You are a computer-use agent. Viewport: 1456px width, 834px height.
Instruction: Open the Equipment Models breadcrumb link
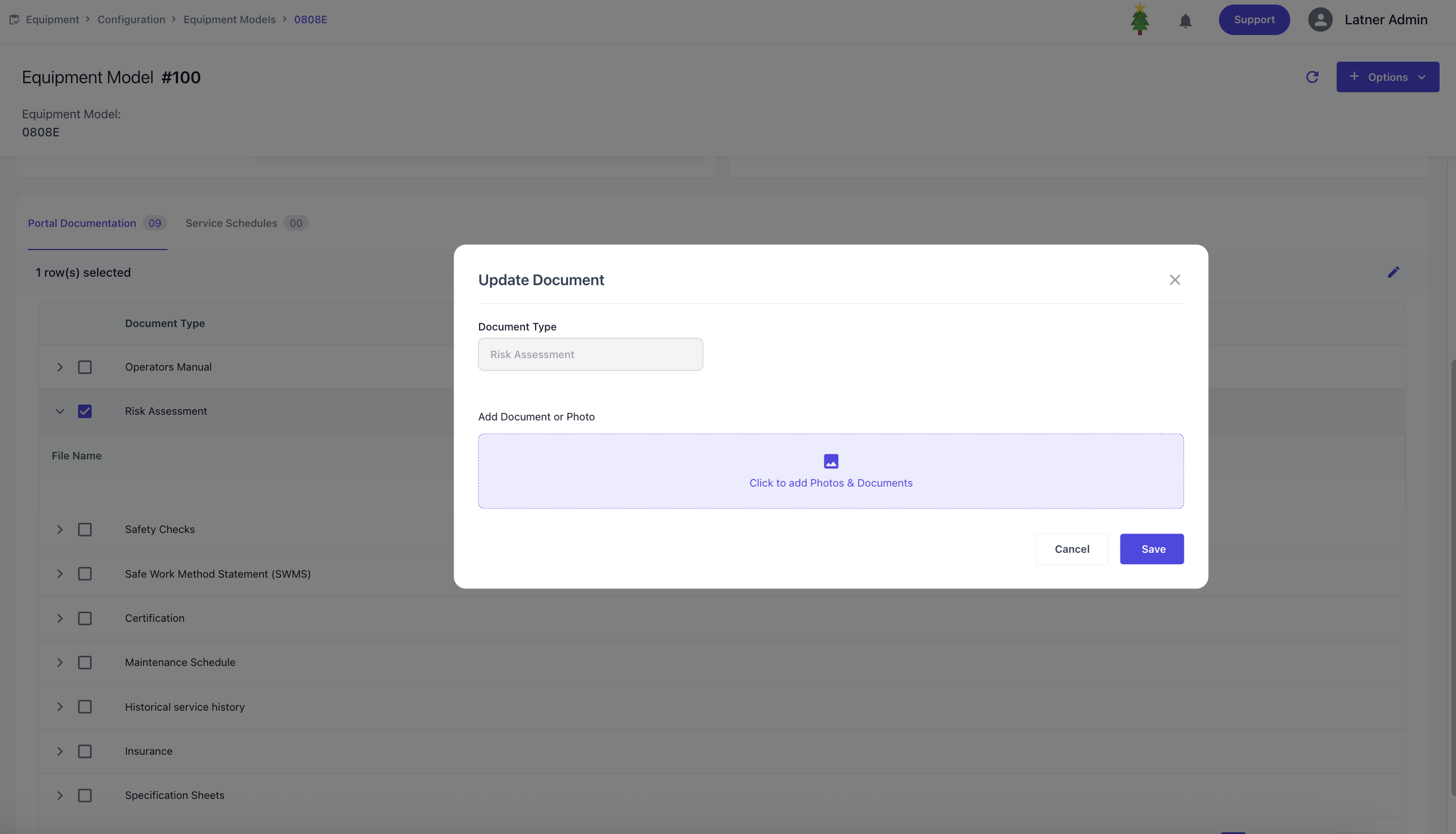229,19
